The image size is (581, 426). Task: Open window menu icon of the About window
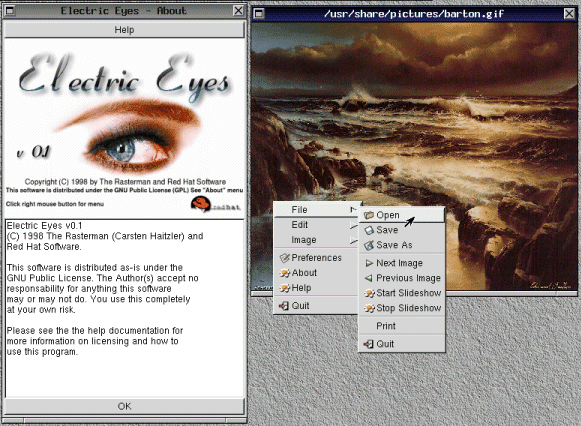10,11
